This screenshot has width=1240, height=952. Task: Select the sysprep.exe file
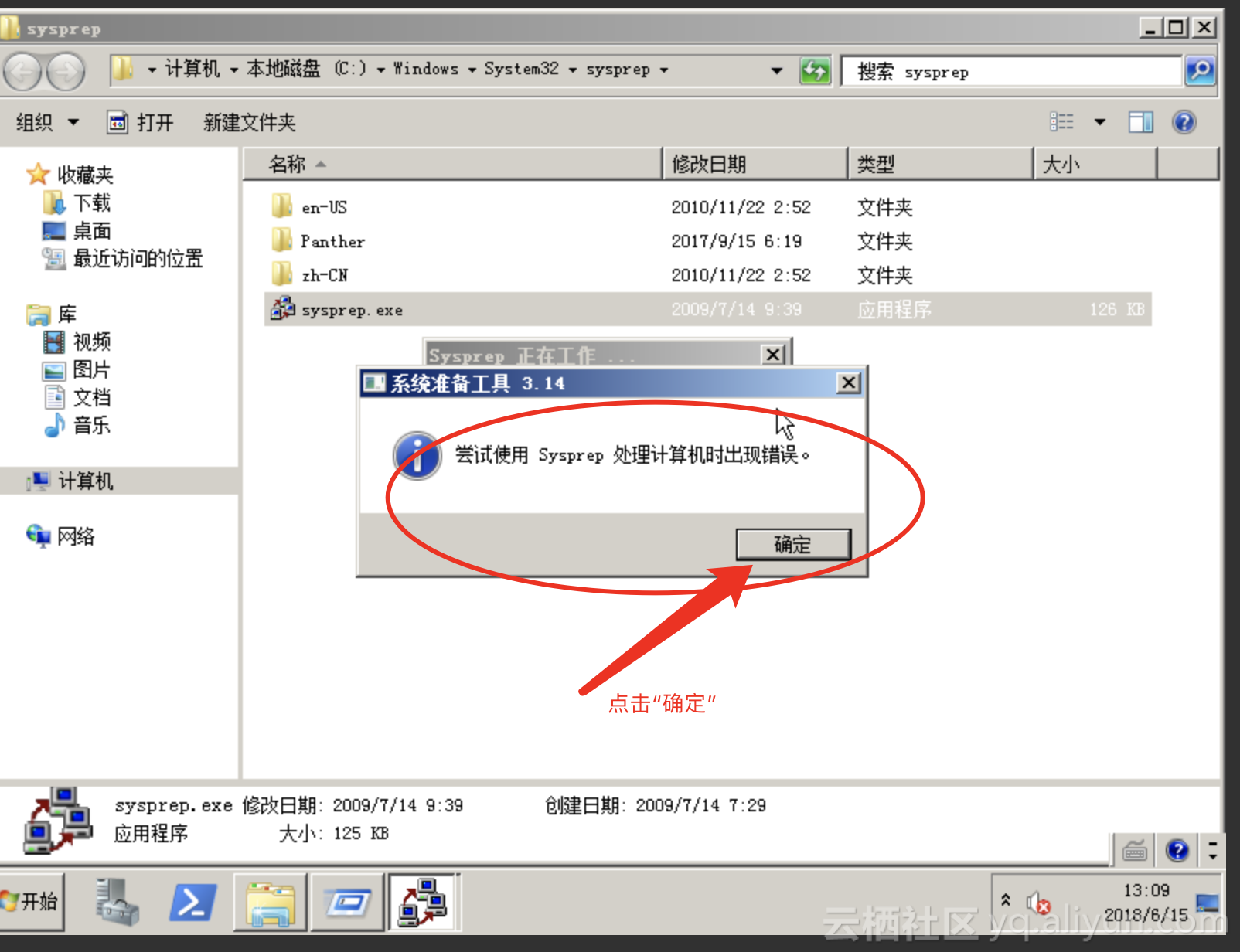tap(707, 309)
